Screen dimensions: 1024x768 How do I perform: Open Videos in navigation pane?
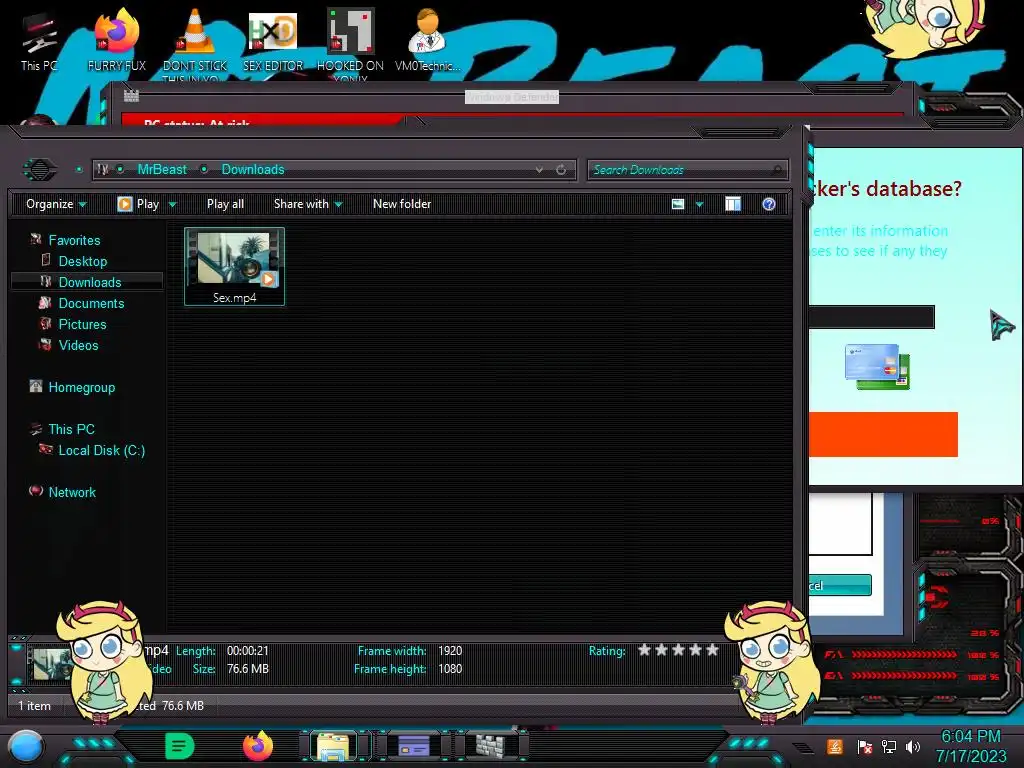coord(78,345)
